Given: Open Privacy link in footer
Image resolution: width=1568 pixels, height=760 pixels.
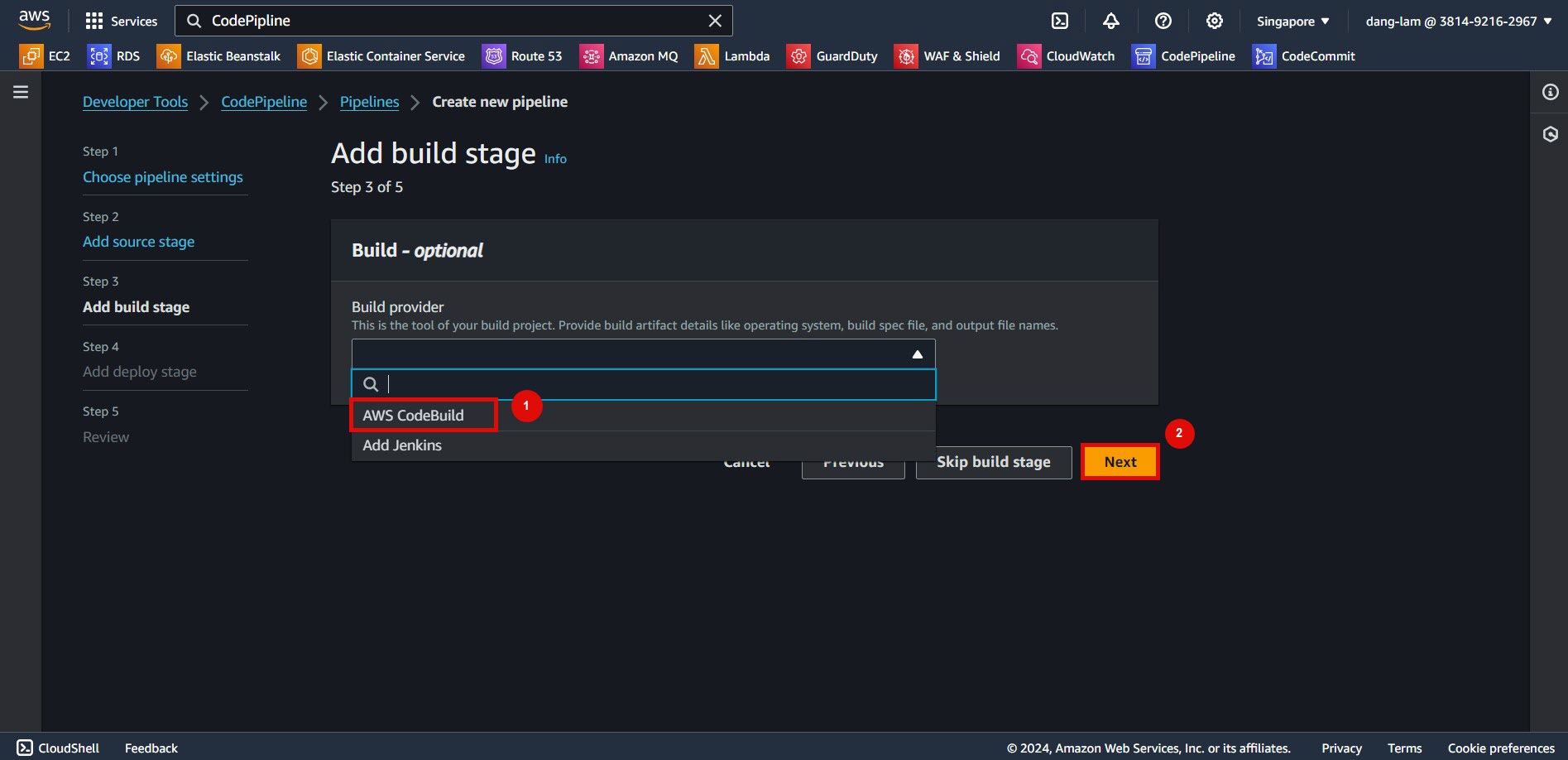Looking at the screenshot, I should [1341, 748].
